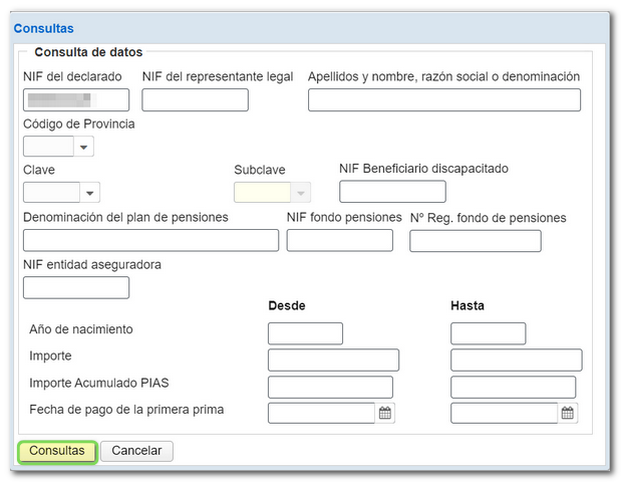Open calendar picker for Desde payment date
The image size is (621, 482).
[x=385, y=412]
